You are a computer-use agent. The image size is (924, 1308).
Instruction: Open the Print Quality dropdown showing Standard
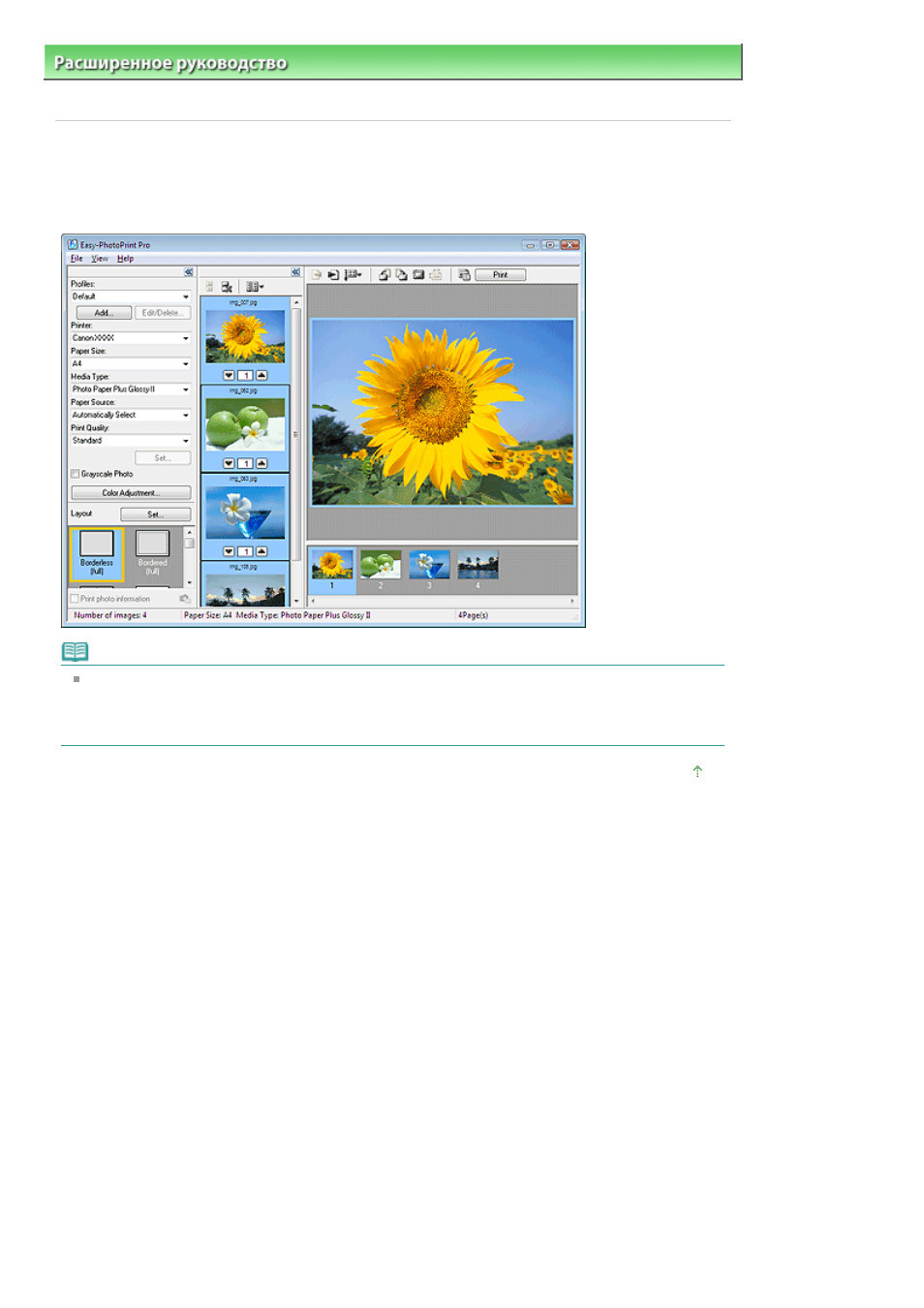131,441
